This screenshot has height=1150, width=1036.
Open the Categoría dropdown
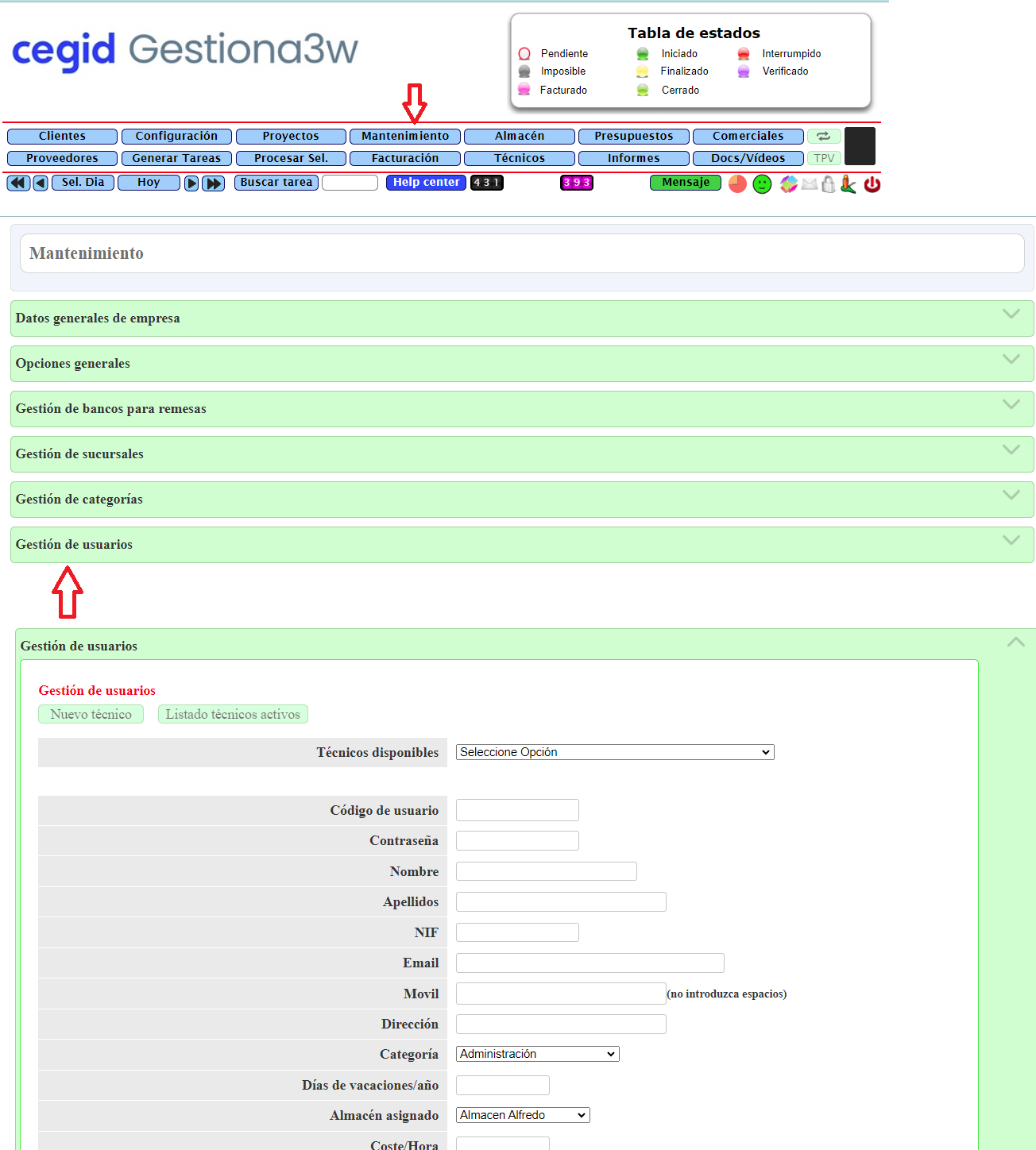(x=537, y=1054)
